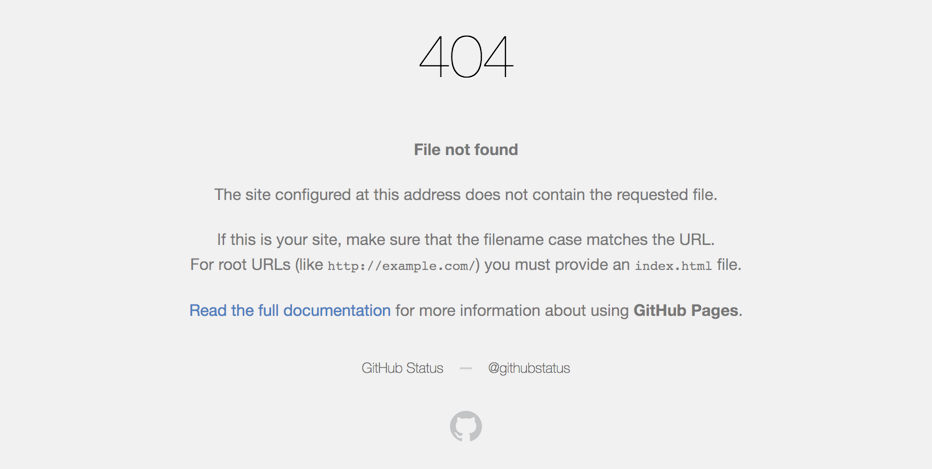The width and height of the screenshot is (932, 469).
Task: Open the Read the full documentation link
Action: (290, 310)
